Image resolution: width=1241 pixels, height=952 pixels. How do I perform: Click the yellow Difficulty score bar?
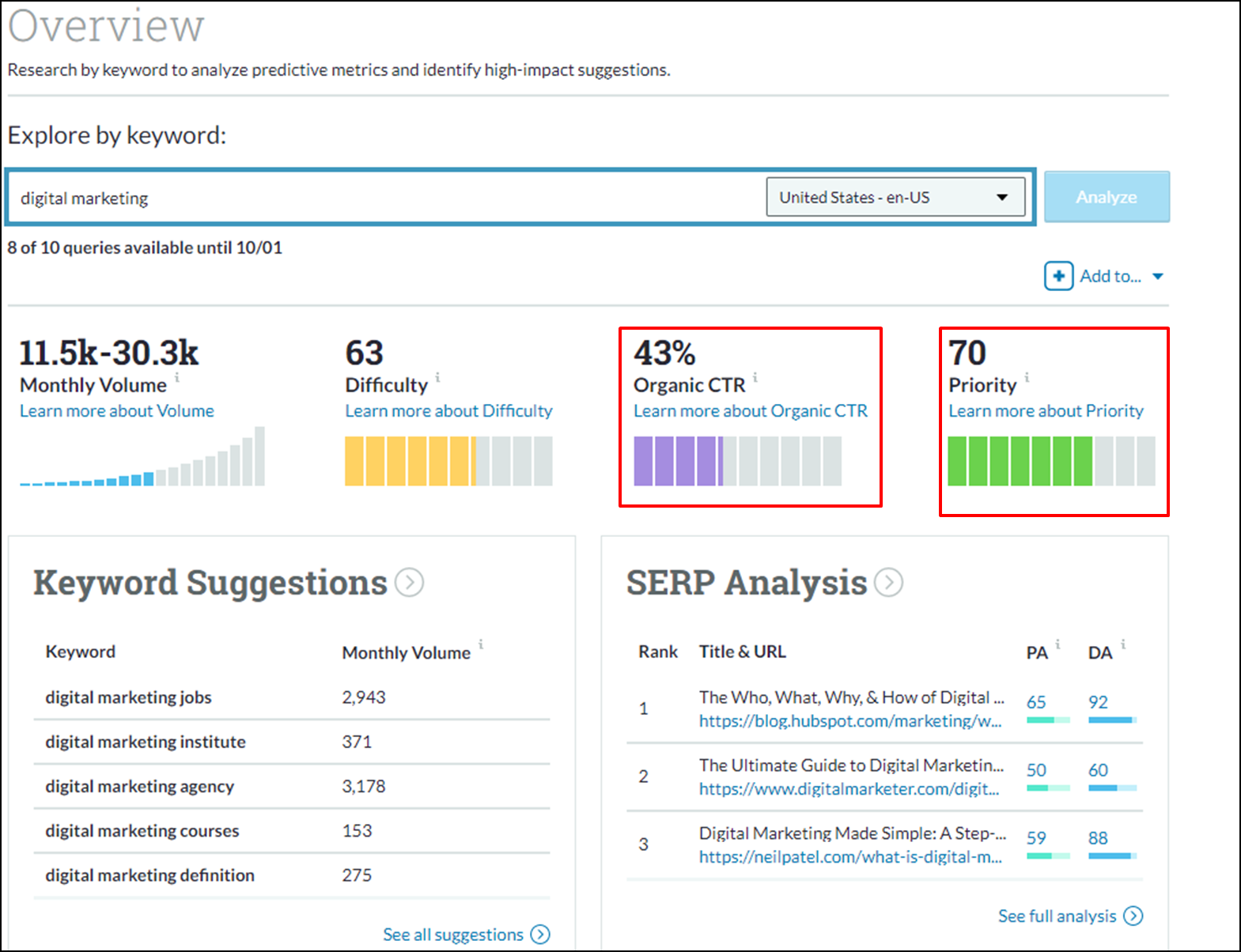[x=448, y=461]
